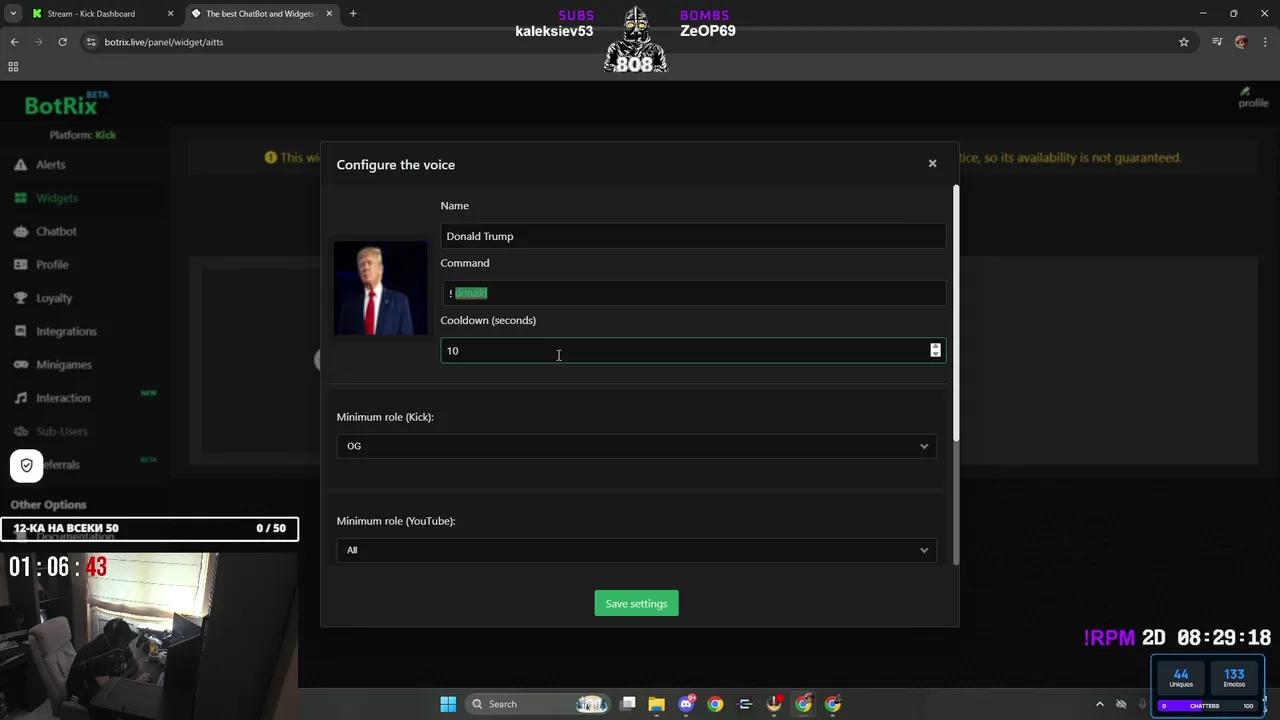Click the dialog vertical scrollbar
Image resolution: width=1280 pixels, height=720 pixels.
click(956, 312)
